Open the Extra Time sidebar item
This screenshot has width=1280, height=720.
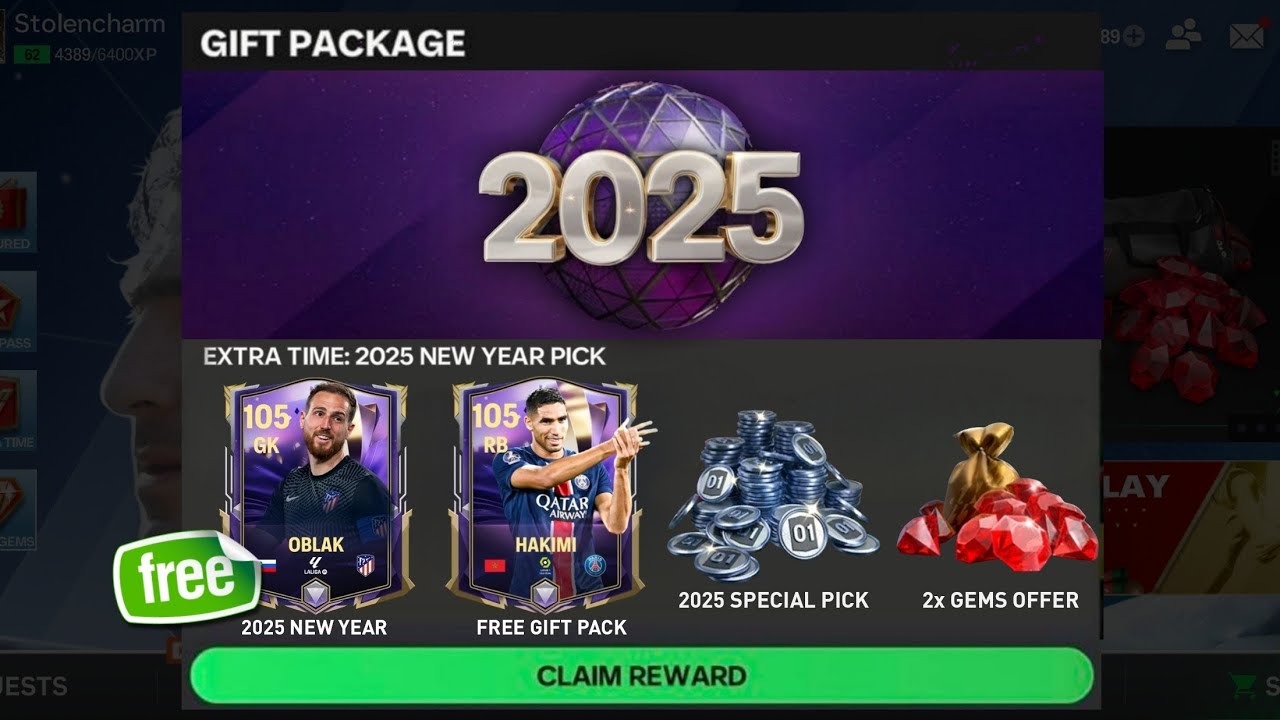point(17,410)
